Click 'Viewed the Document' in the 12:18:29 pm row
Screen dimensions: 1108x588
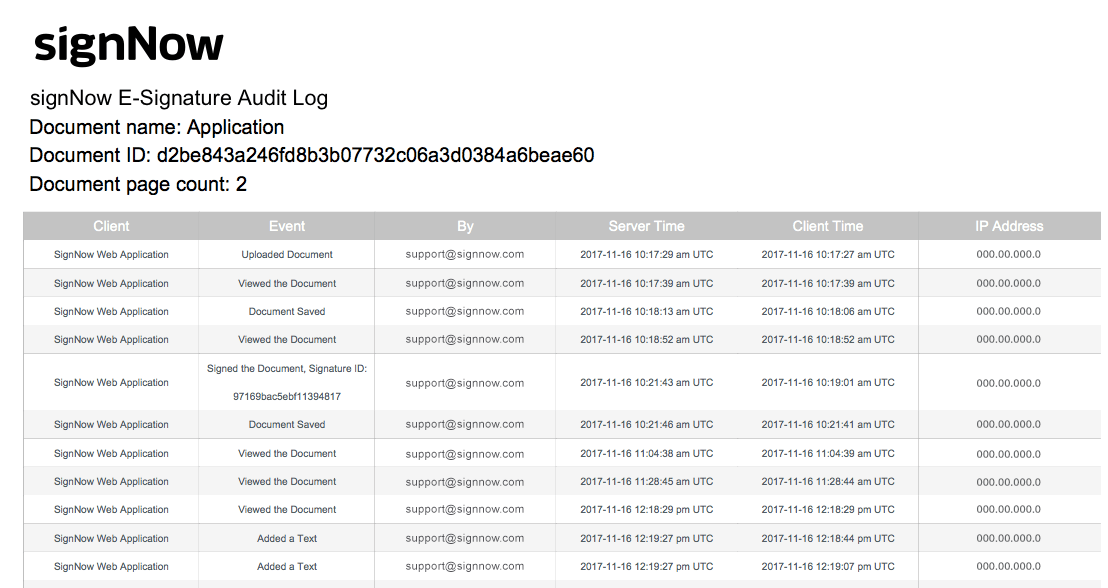tap(287, 509)
